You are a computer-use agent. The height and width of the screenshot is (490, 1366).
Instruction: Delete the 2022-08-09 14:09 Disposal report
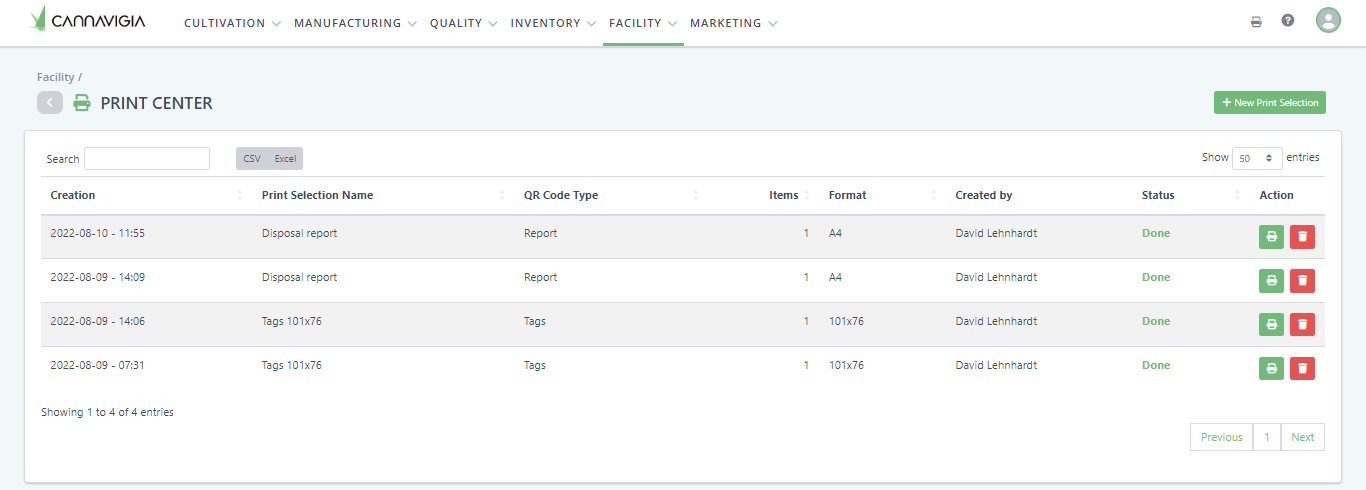(1302, 281)
